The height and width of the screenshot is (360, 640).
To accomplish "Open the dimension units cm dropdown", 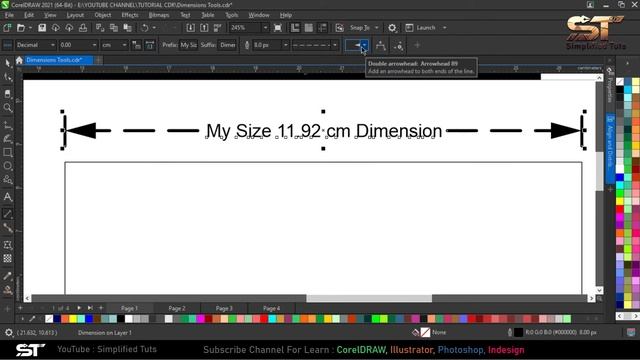I will point(124,45).
